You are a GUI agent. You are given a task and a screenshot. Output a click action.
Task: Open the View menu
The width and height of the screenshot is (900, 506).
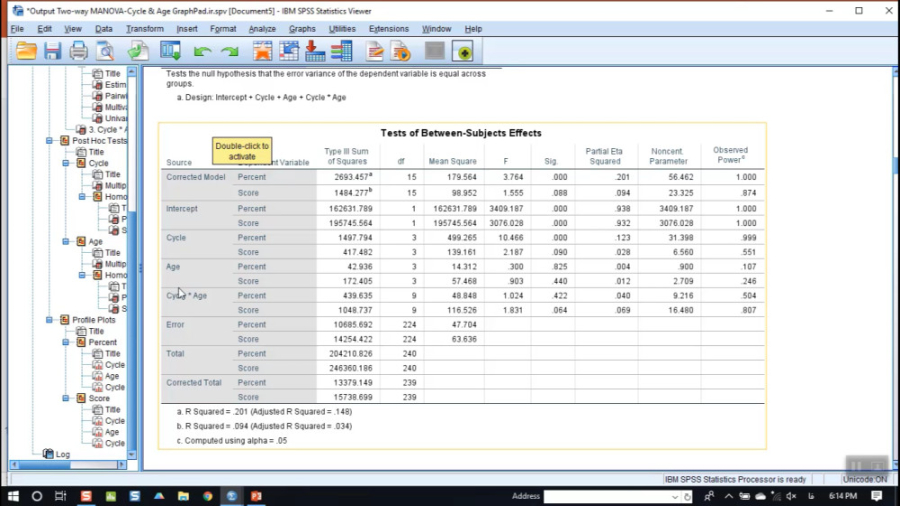click(72, 29)
